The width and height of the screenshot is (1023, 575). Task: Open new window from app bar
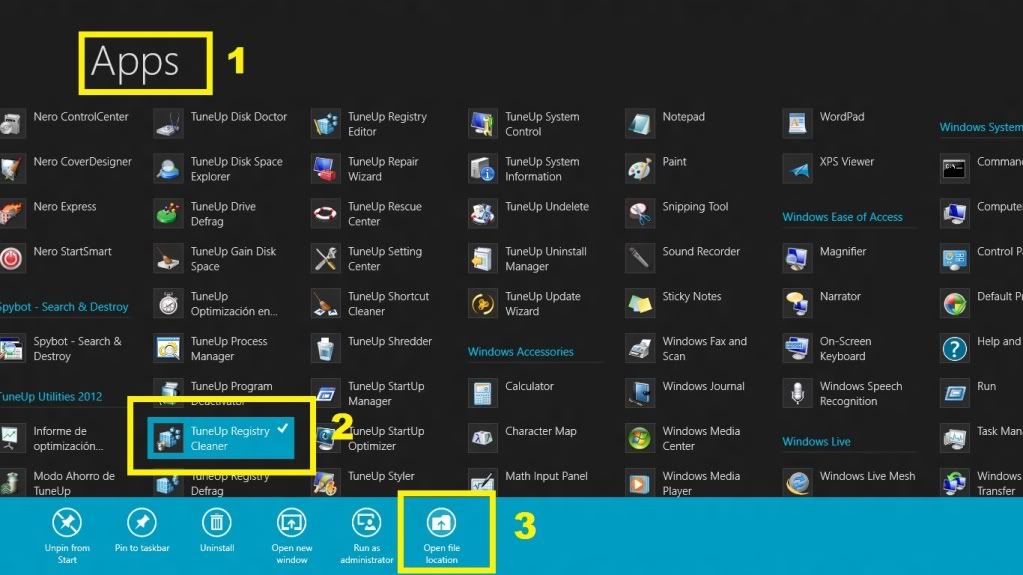(x=291, y=523)
